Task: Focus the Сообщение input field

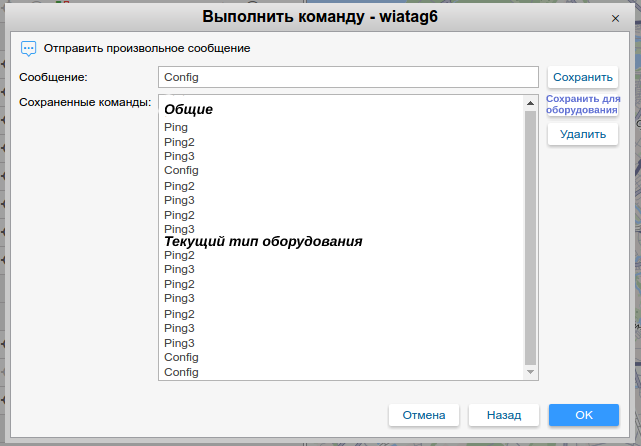Action: coord(348,77)
